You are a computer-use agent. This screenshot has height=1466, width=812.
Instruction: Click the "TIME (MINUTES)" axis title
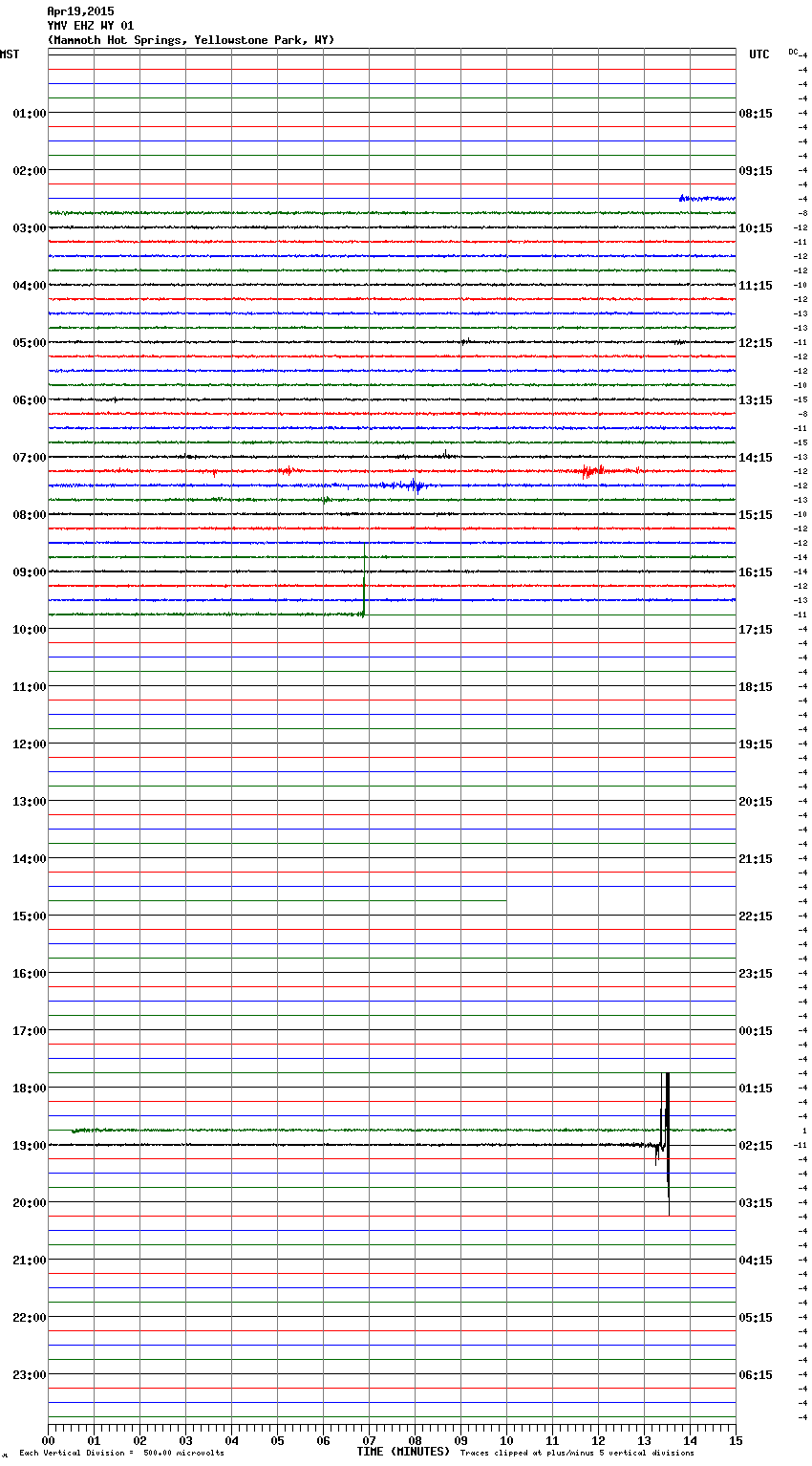coord(403,1452)
